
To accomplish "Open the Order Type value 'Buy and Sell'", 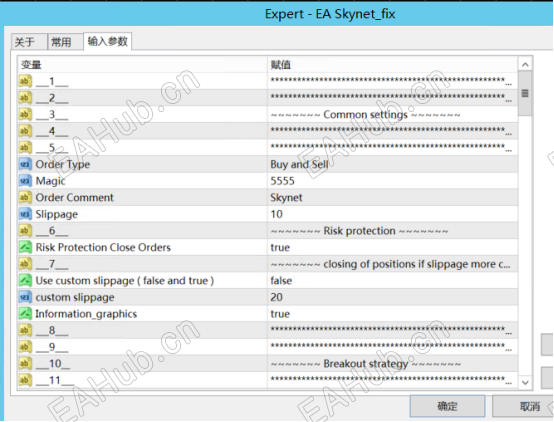I will 393,164.
